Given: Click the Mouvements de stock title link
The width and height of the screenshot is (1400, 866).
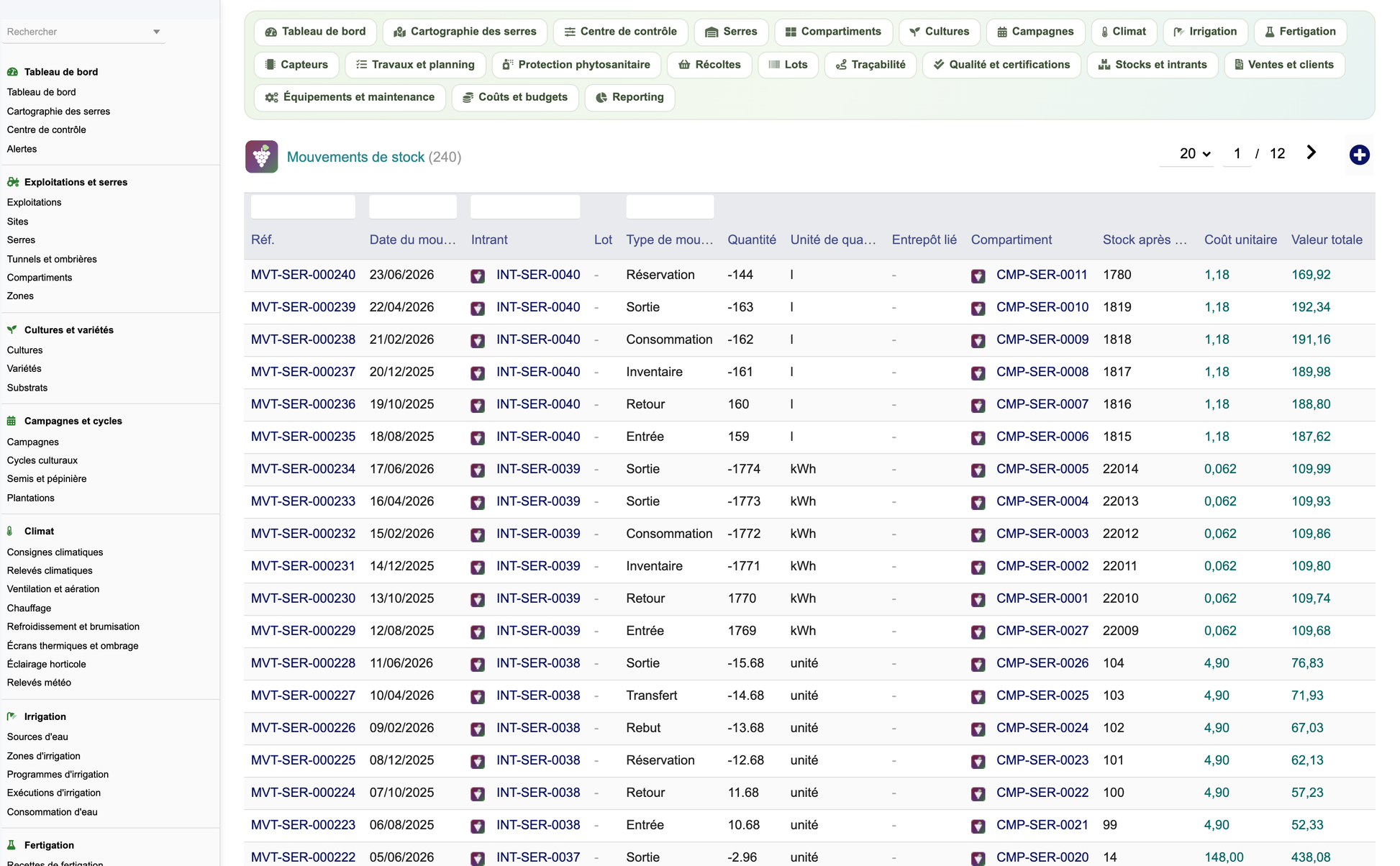Looking at the screenshot, I should pos(355,157).
